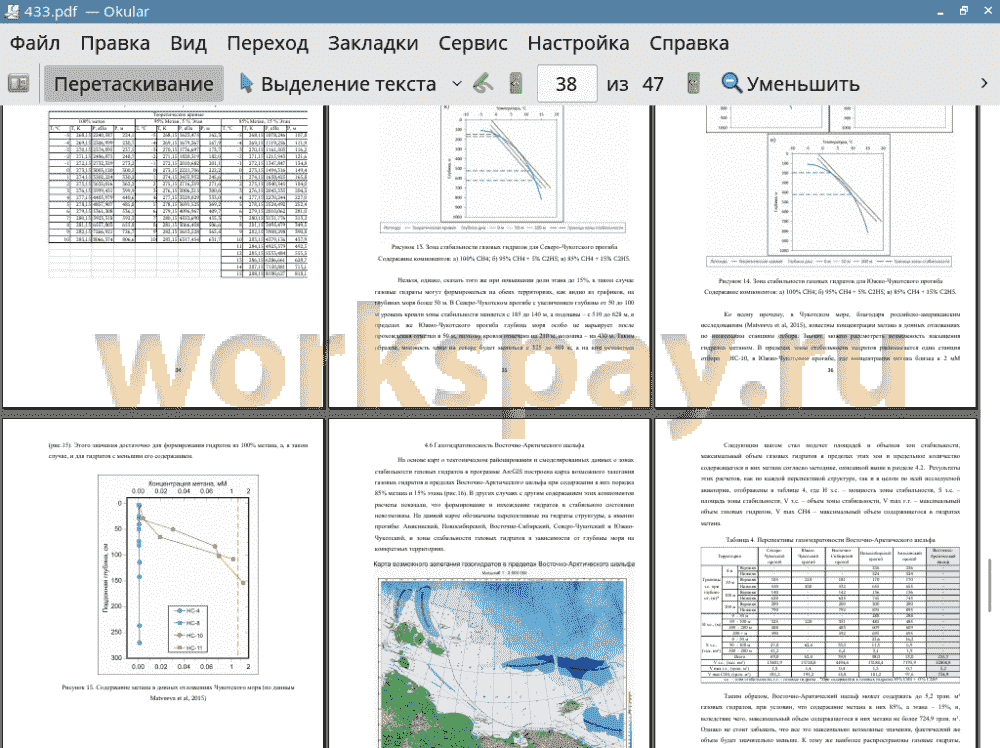Image resolution: width=1000 pixels, height=748 pixels.
Task: Select page with Arctic shelf map
Action: click(x=489, y=583)
